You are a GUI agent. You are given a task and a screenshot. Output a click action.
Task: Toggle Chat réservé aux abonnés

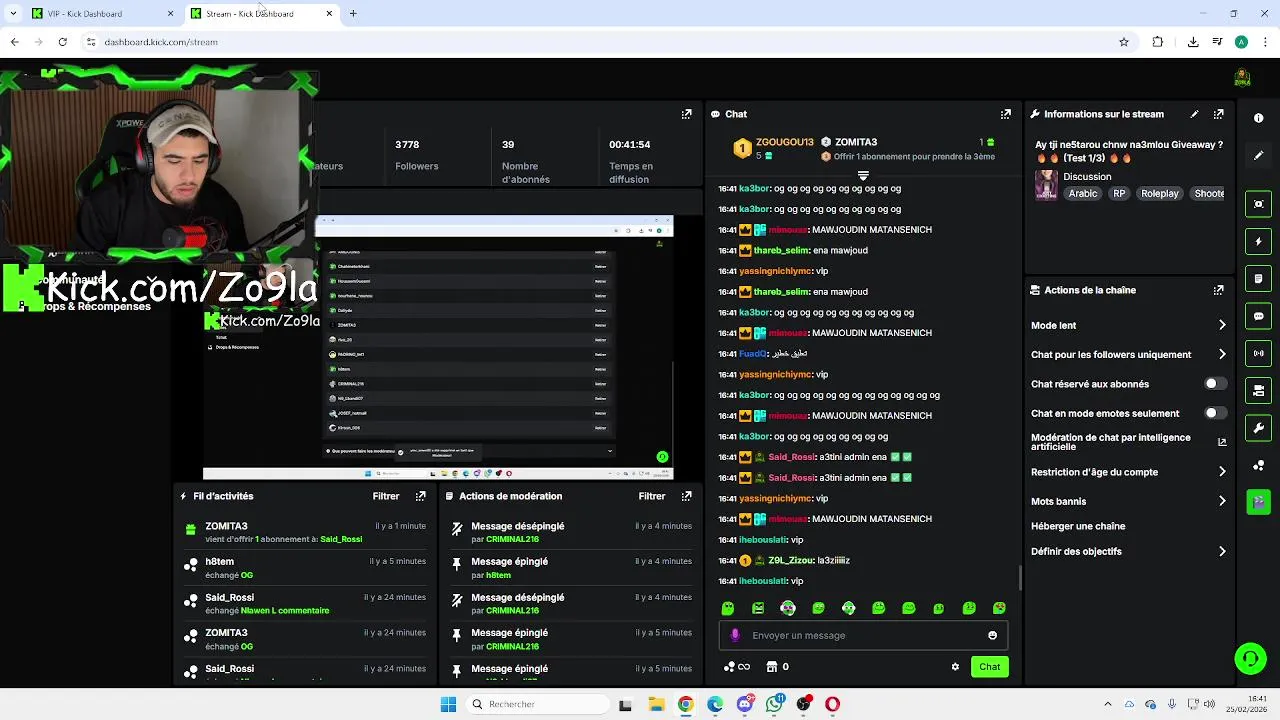[x=1214, y=384]
